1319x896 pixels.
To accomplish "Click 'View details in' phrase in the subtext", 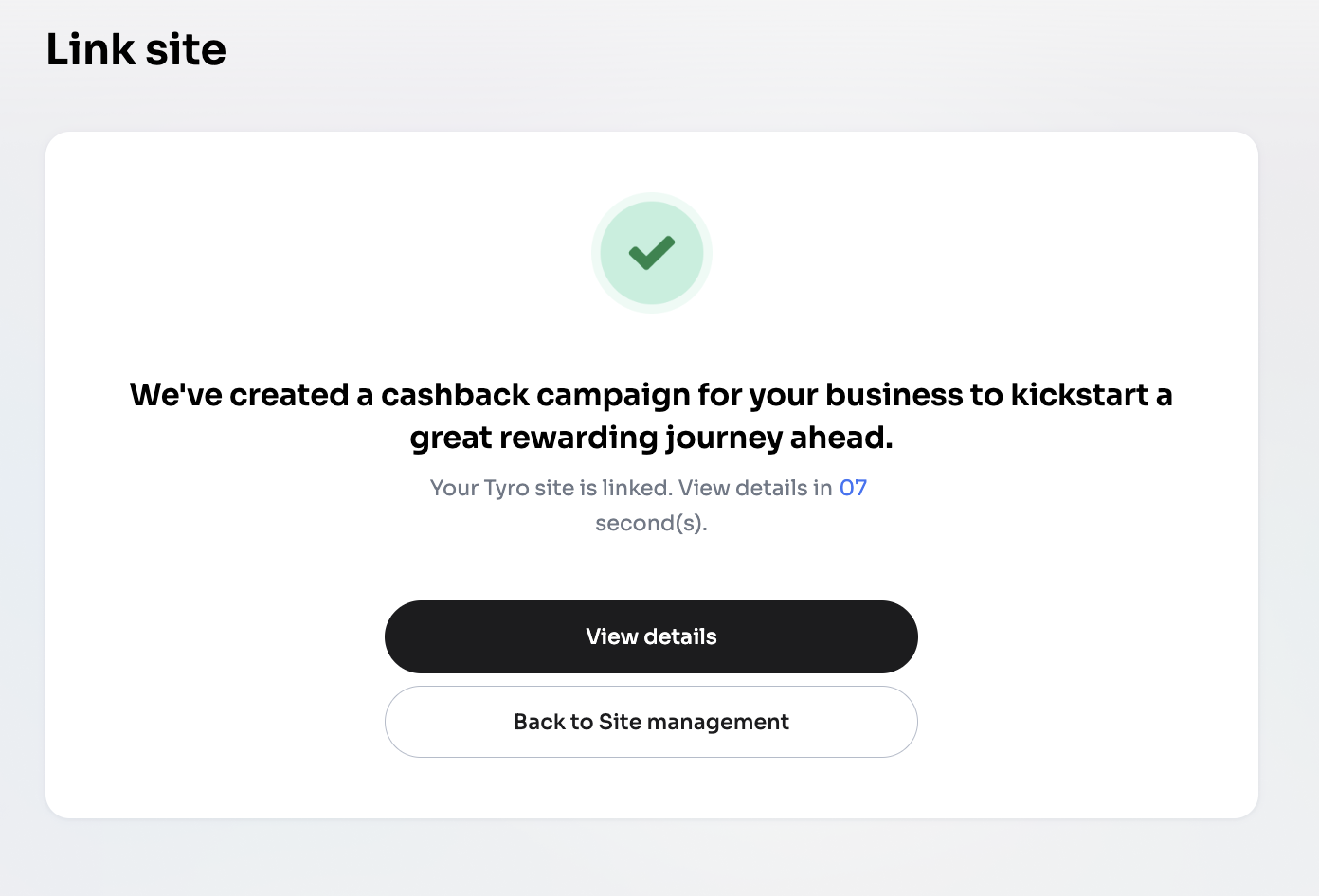I will tap(755, 488).
